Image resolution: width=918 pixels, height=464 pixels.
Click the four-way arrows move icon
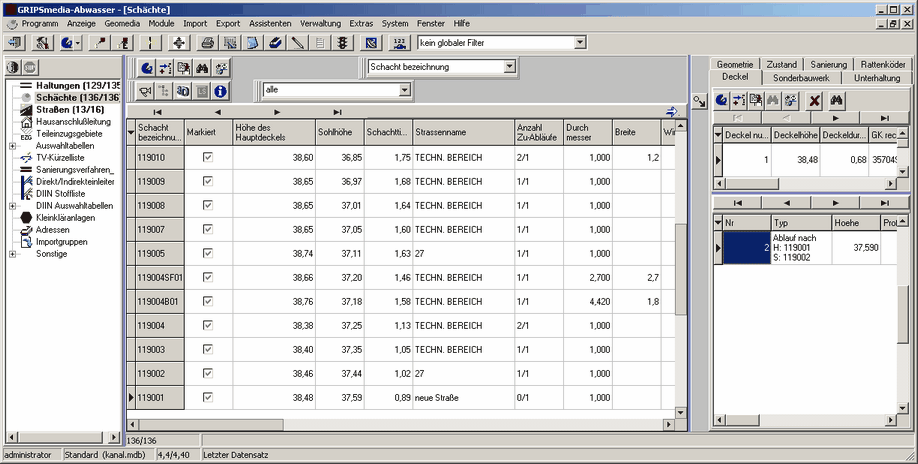[x=179, y=43]
